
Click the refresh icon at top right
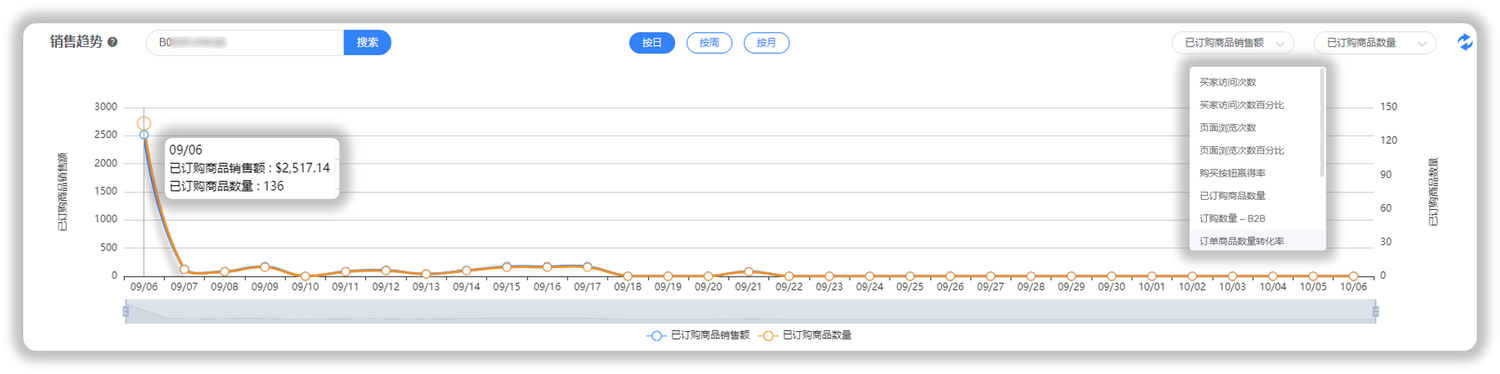[x=1464, y=42]
